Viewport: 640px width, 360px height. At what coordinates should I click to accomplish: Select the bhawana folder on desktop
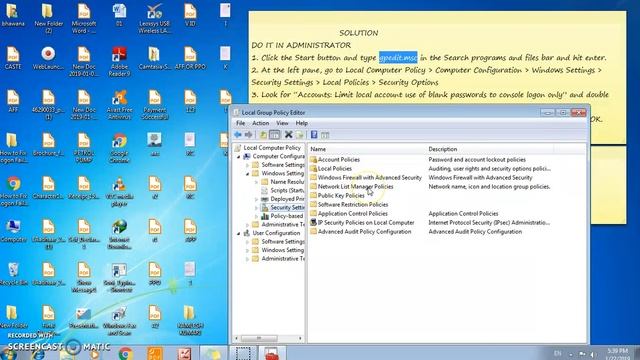coord(13,16)
